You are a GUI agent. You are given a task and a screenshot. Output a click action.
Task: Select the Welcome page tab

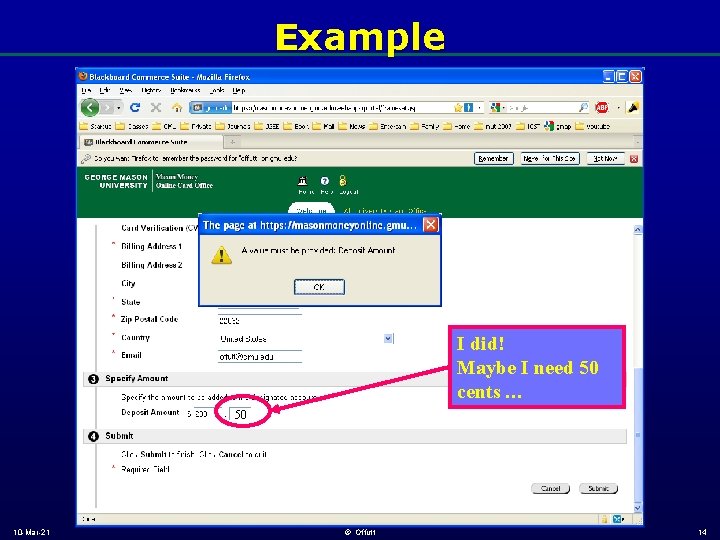point(311,209)
